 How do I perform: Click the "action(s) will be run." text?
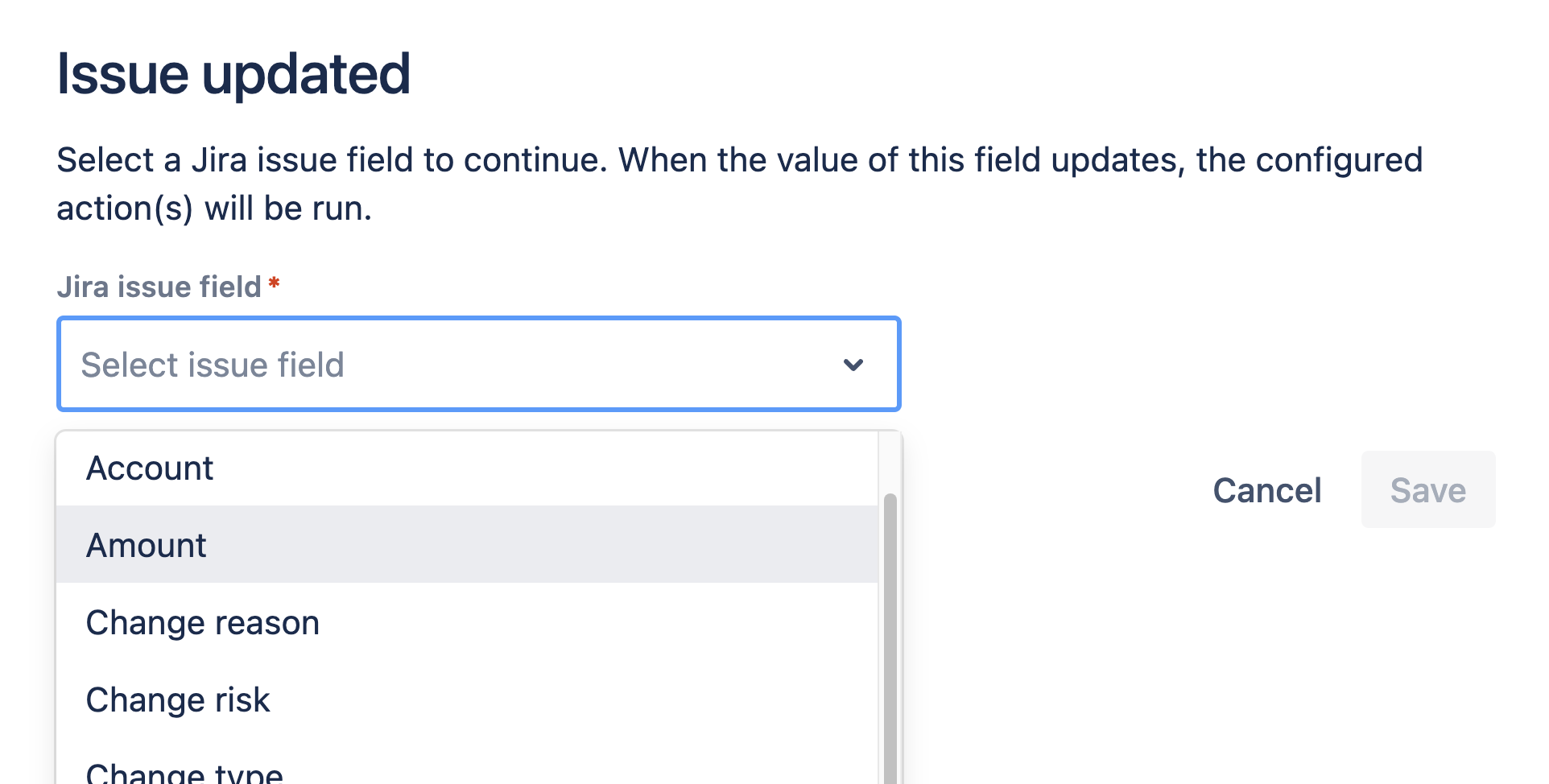pos(214,209)
